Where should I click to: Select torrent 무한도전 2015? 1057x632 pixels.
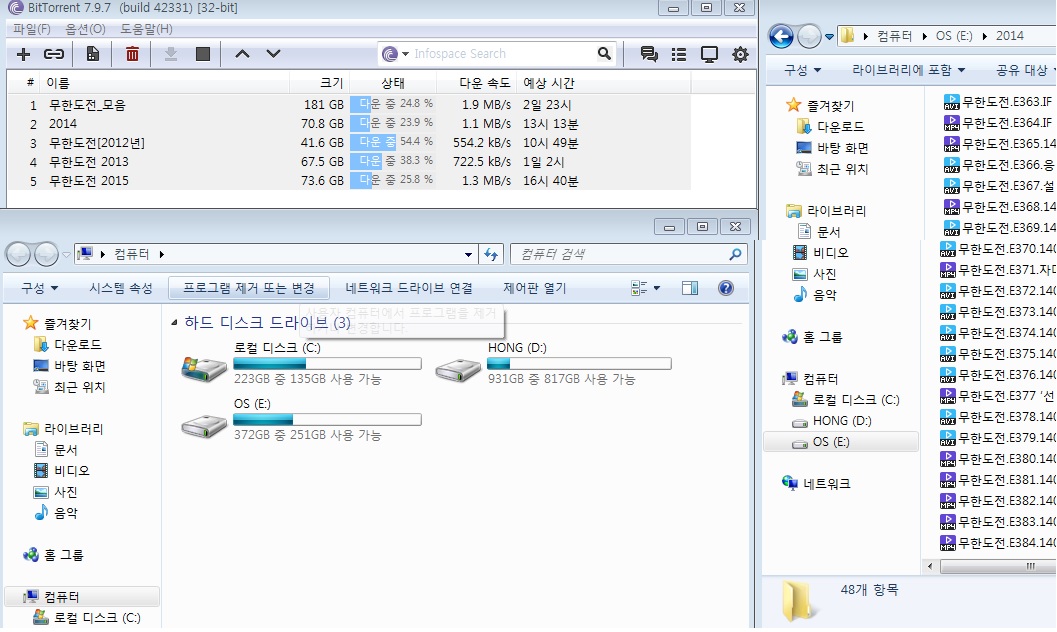(x=89, y=181)
